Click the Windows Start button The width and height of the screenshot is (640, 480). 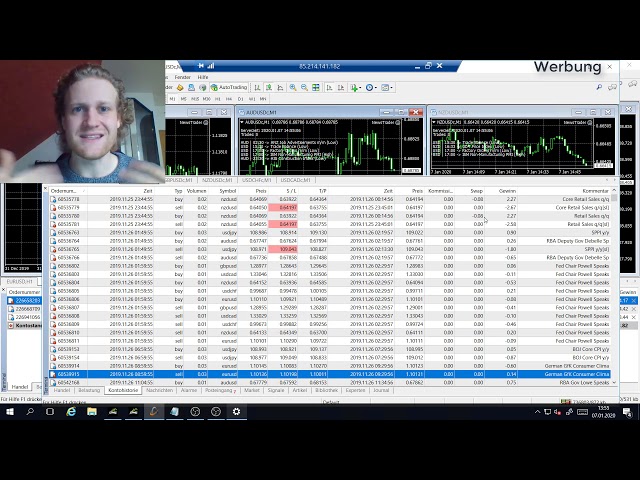9,411
